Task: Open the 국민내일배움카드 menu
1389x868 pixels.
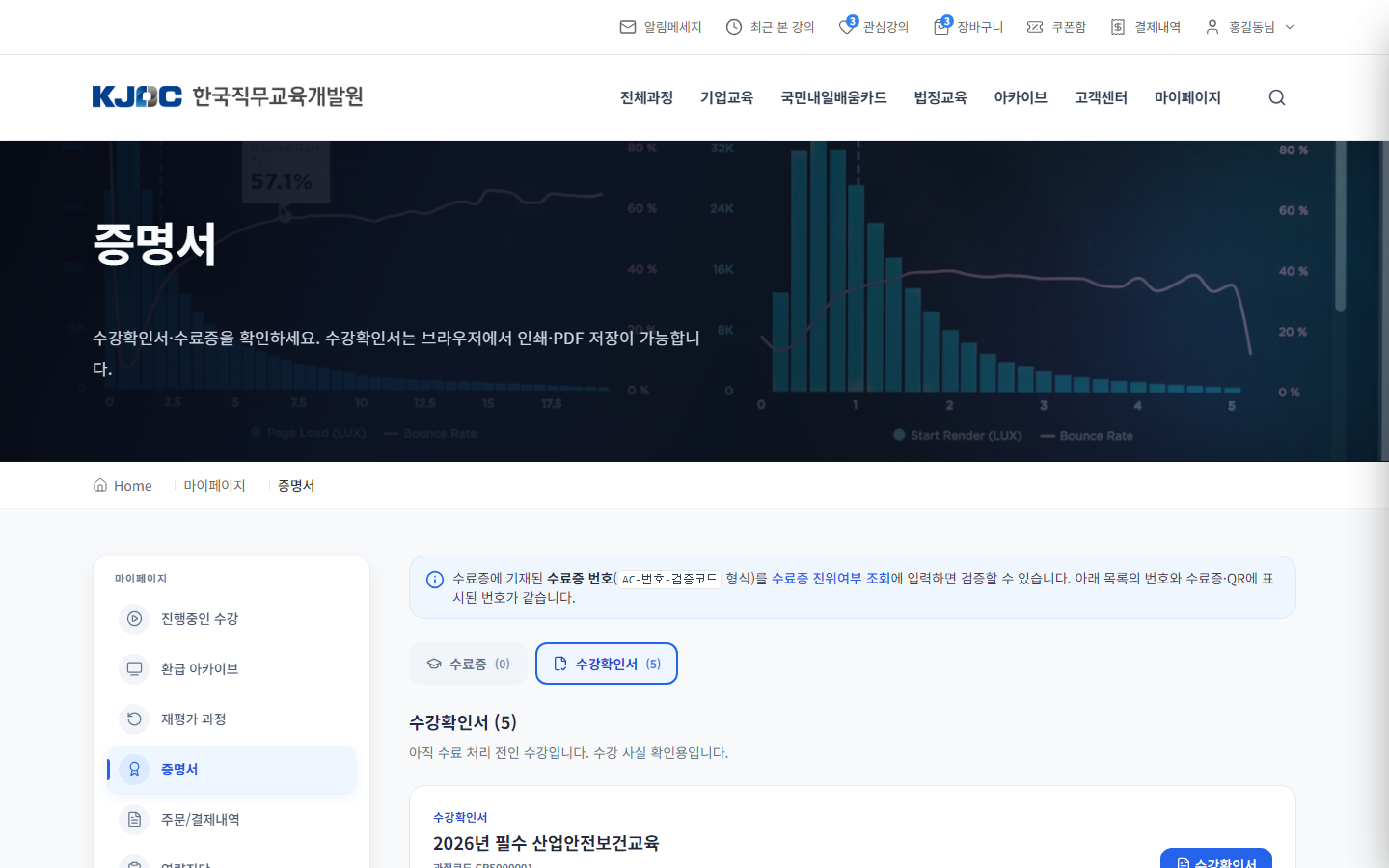Action: [x=833, y=97]
